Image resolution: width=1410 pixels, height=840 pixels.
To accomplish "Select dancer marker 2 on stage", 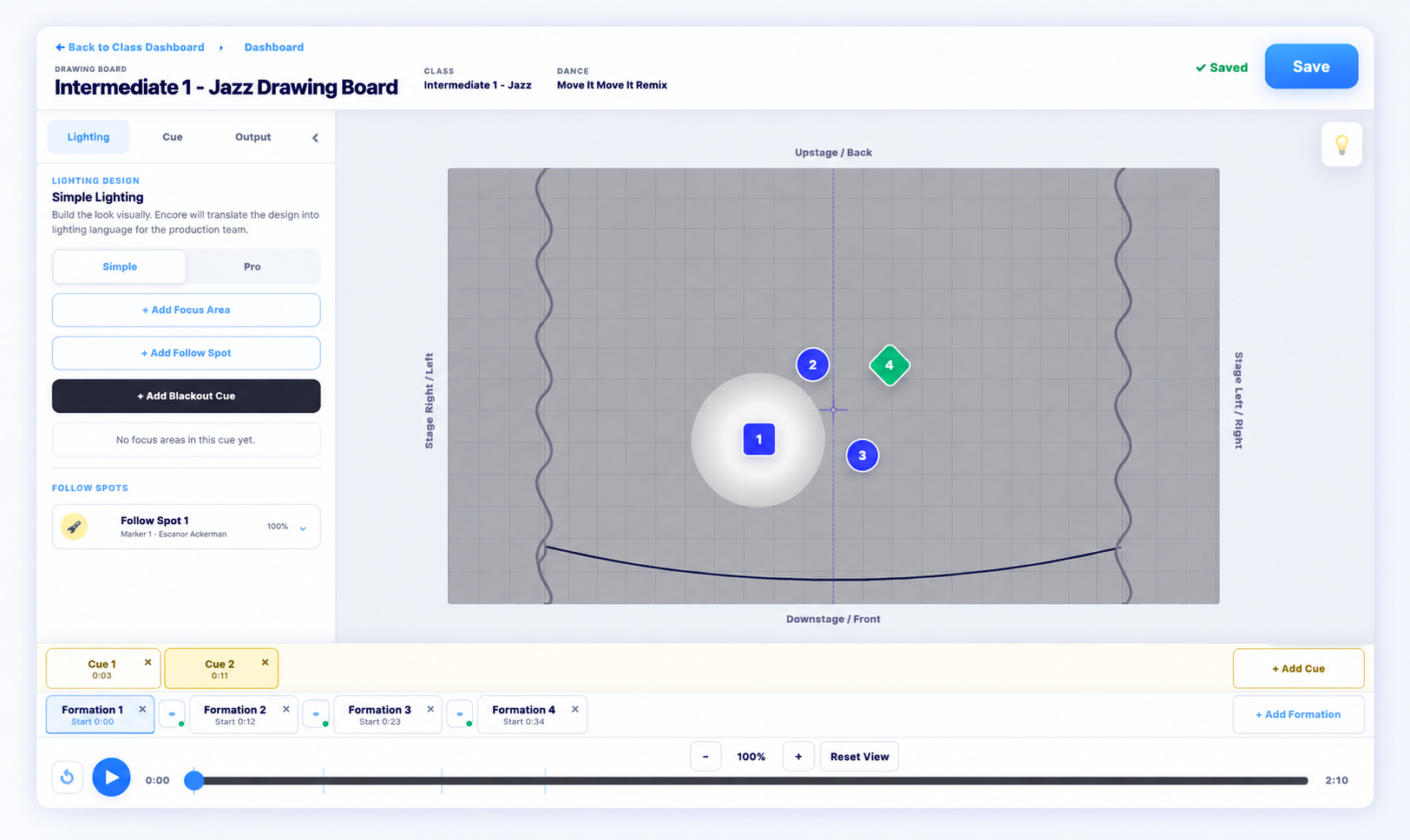I will tap(812, 364).
